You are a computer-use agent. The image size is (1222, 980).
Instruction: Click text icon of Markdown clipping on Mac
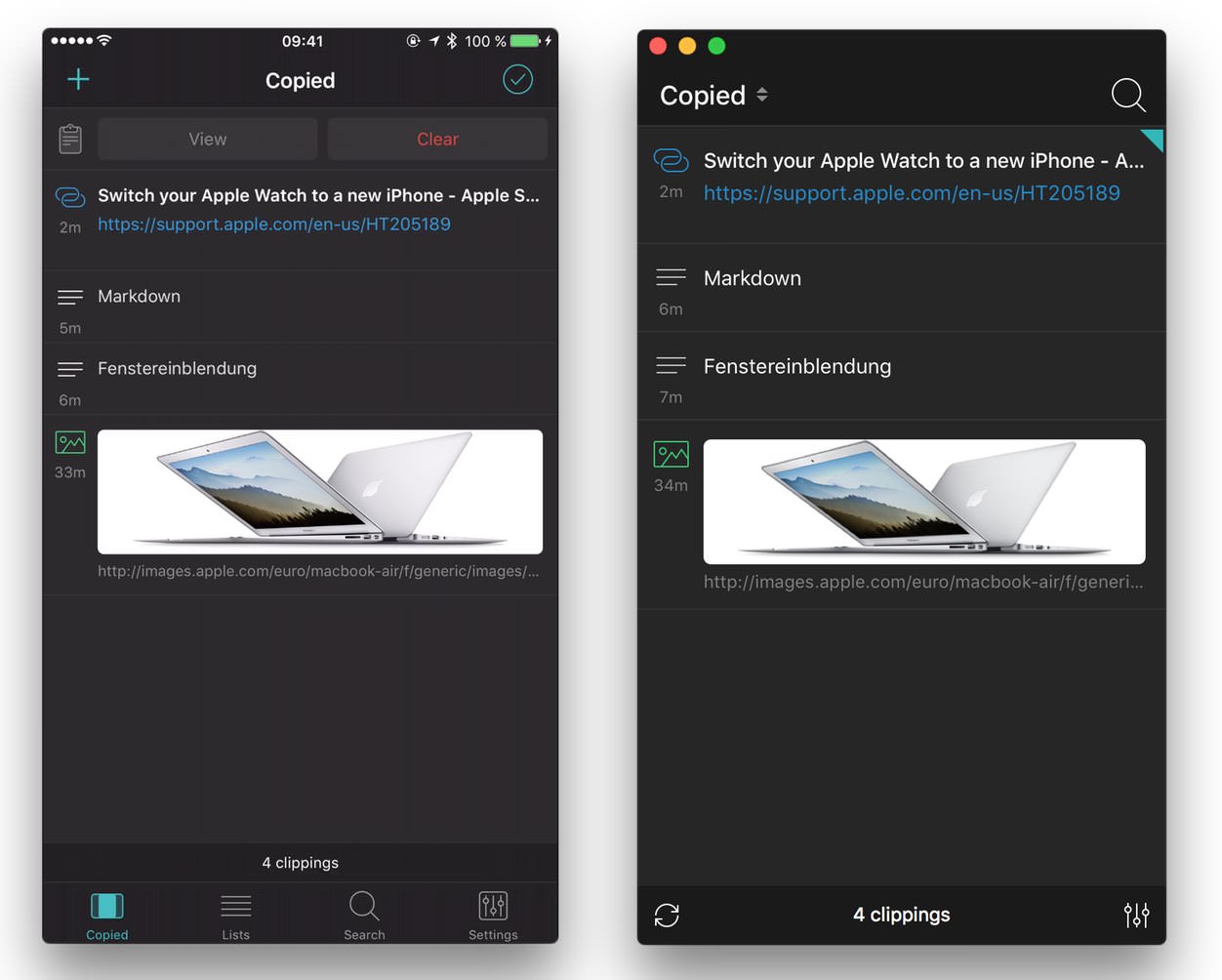pos(671,277)
